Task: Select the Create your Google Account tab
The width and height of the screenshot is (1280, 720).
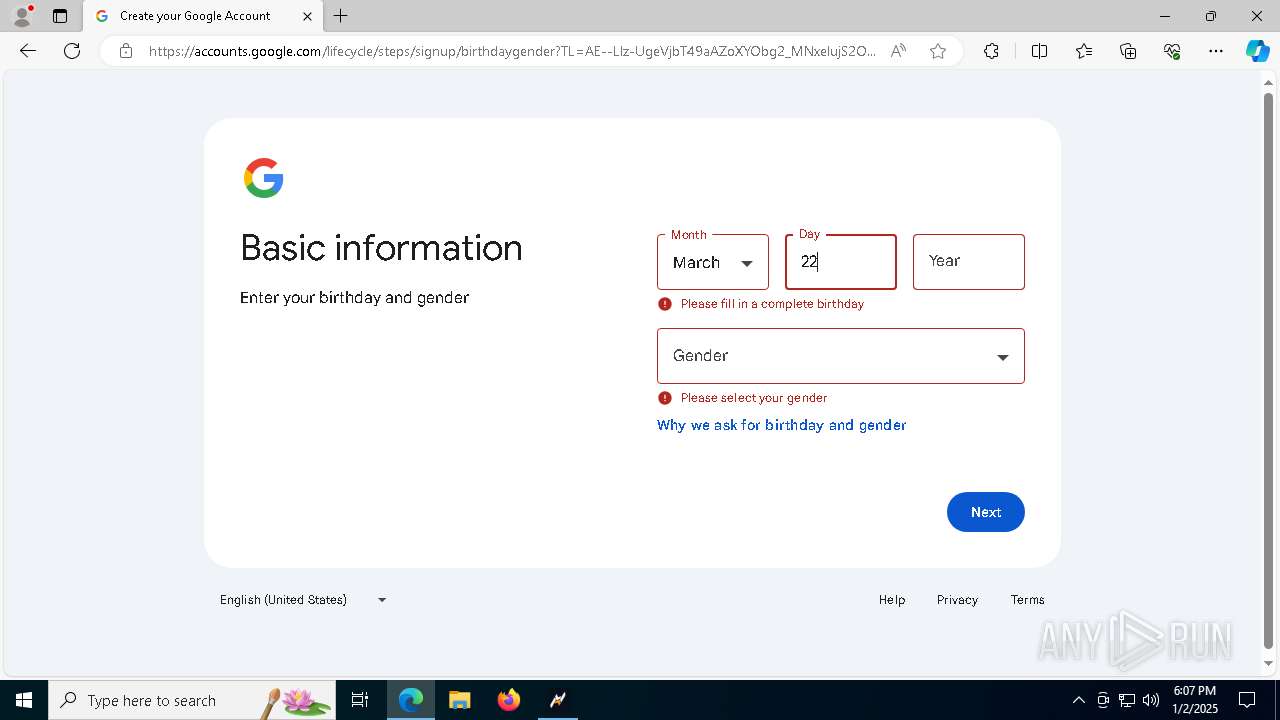Action: point(203,16)
